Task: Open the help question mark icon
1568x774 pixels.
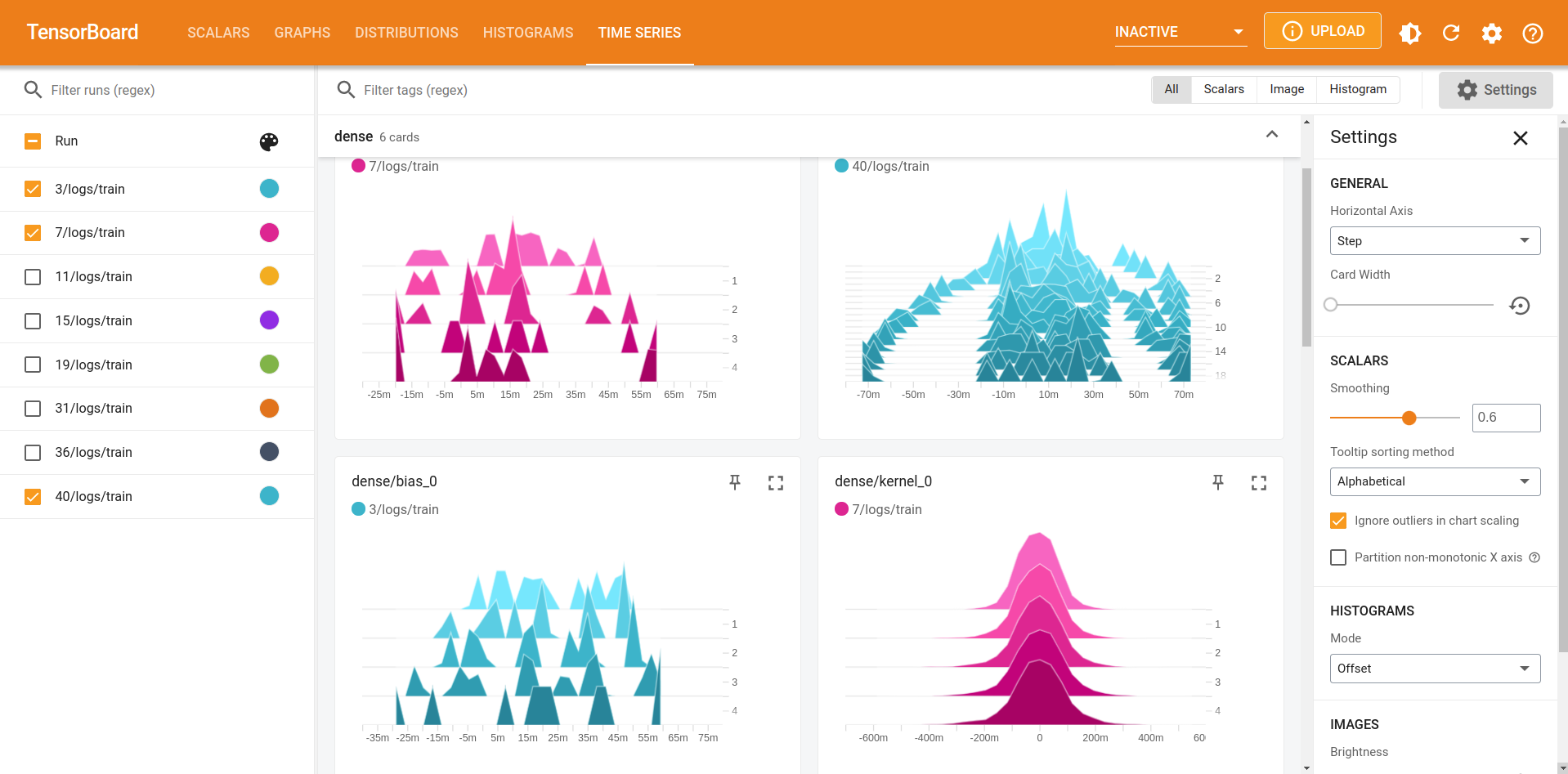Action: click(x=1533, y=33)
